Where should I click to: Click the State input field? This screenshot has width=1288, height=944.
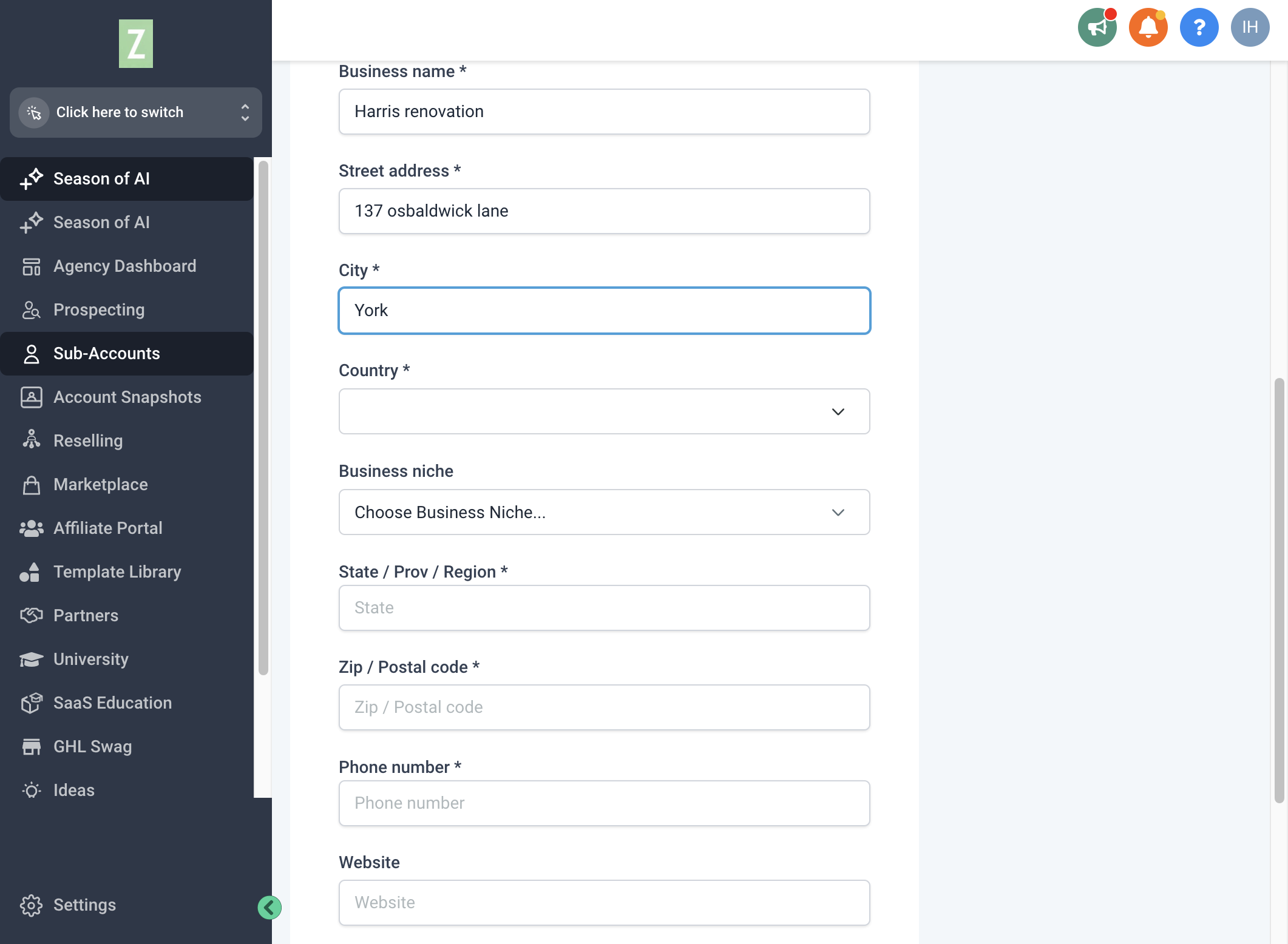[x=604, y=608]
